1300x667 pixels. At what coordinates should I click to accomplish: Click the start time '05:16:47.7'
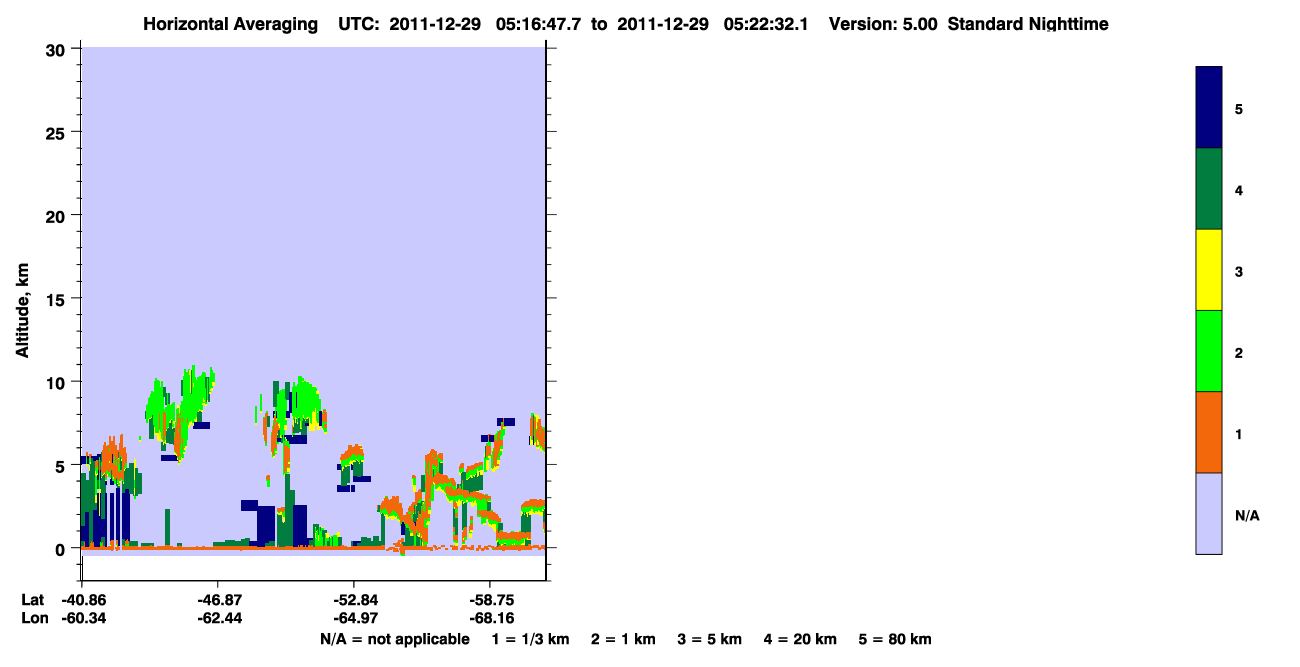[x=539, y=24]
